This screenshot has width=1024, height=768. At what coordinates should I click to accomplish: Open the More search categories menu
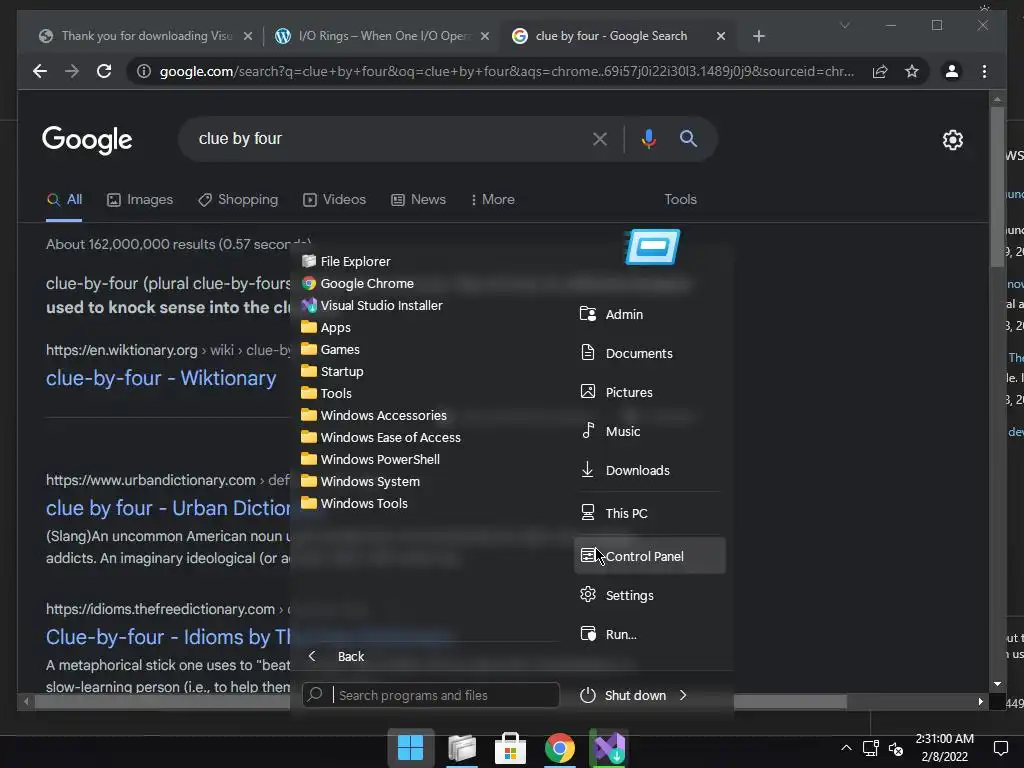[x=492, y=199]
